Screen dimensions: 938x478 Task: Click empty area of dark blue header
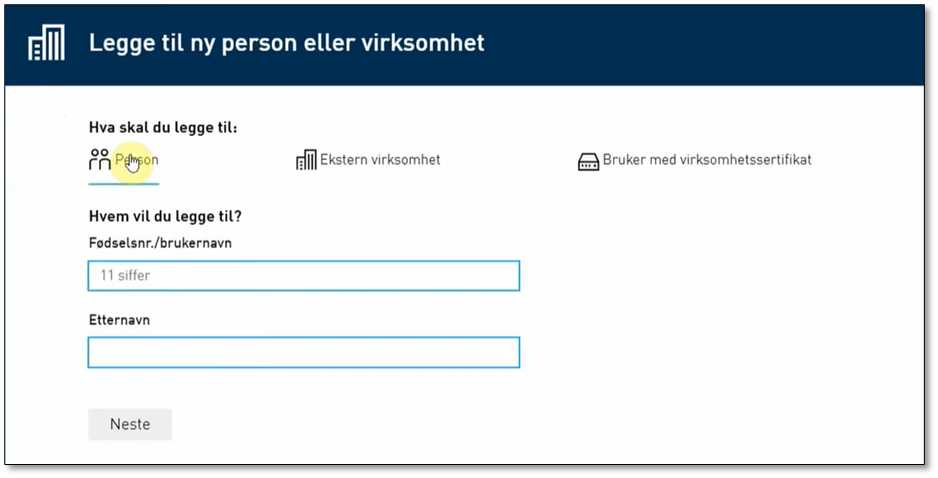pos(700,44)
